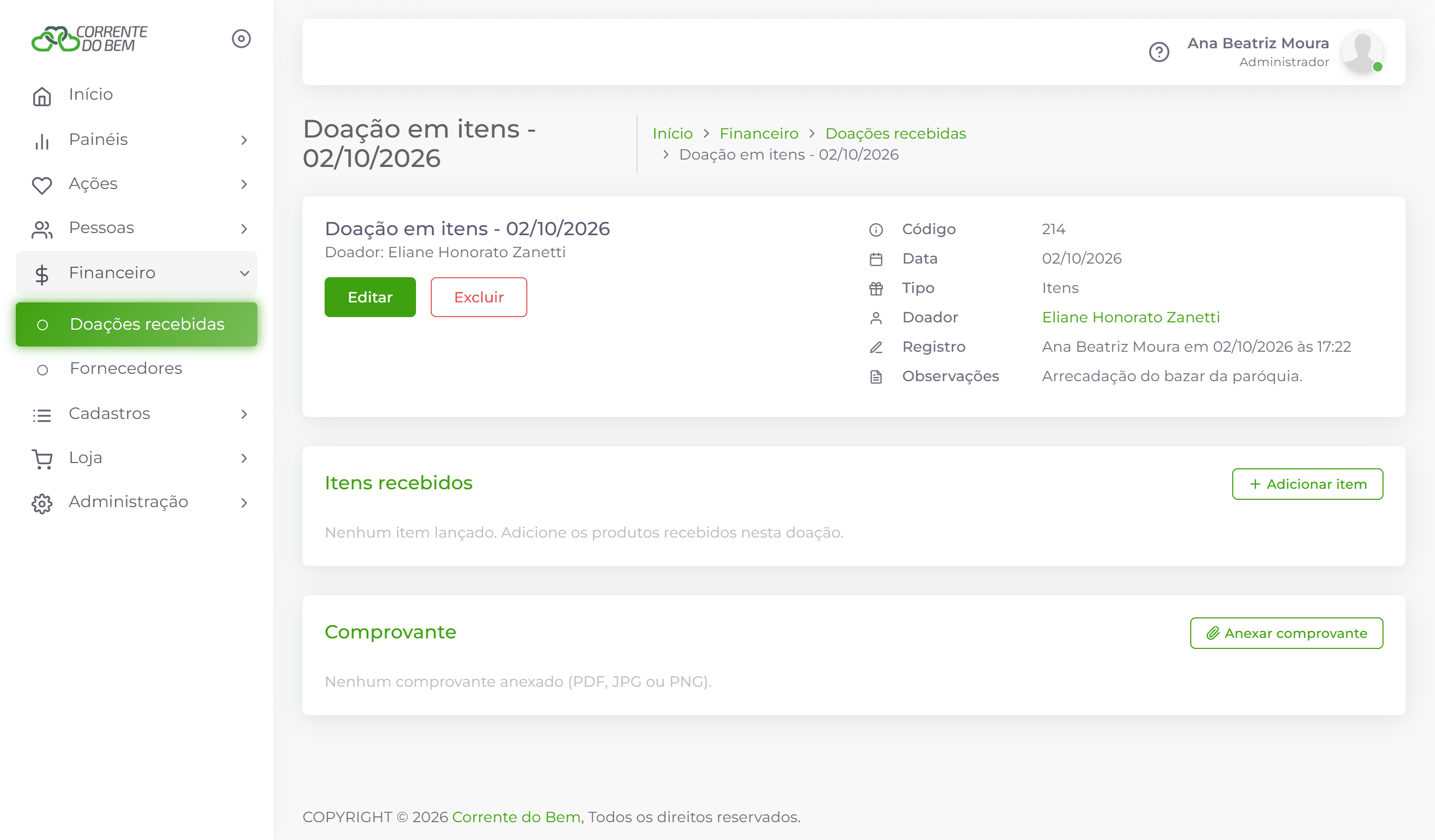Click the Pessoas users icon

41,229
